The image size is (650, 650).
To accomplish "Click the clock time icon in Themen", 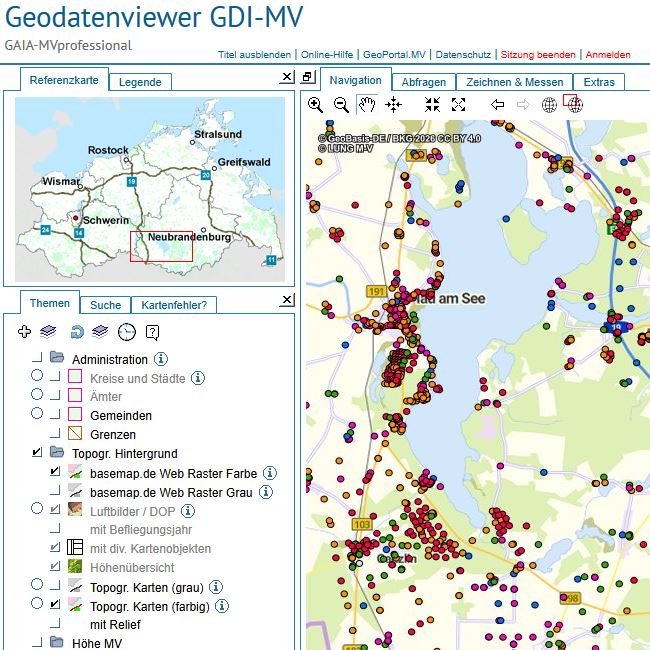I will tap(127, 332).
